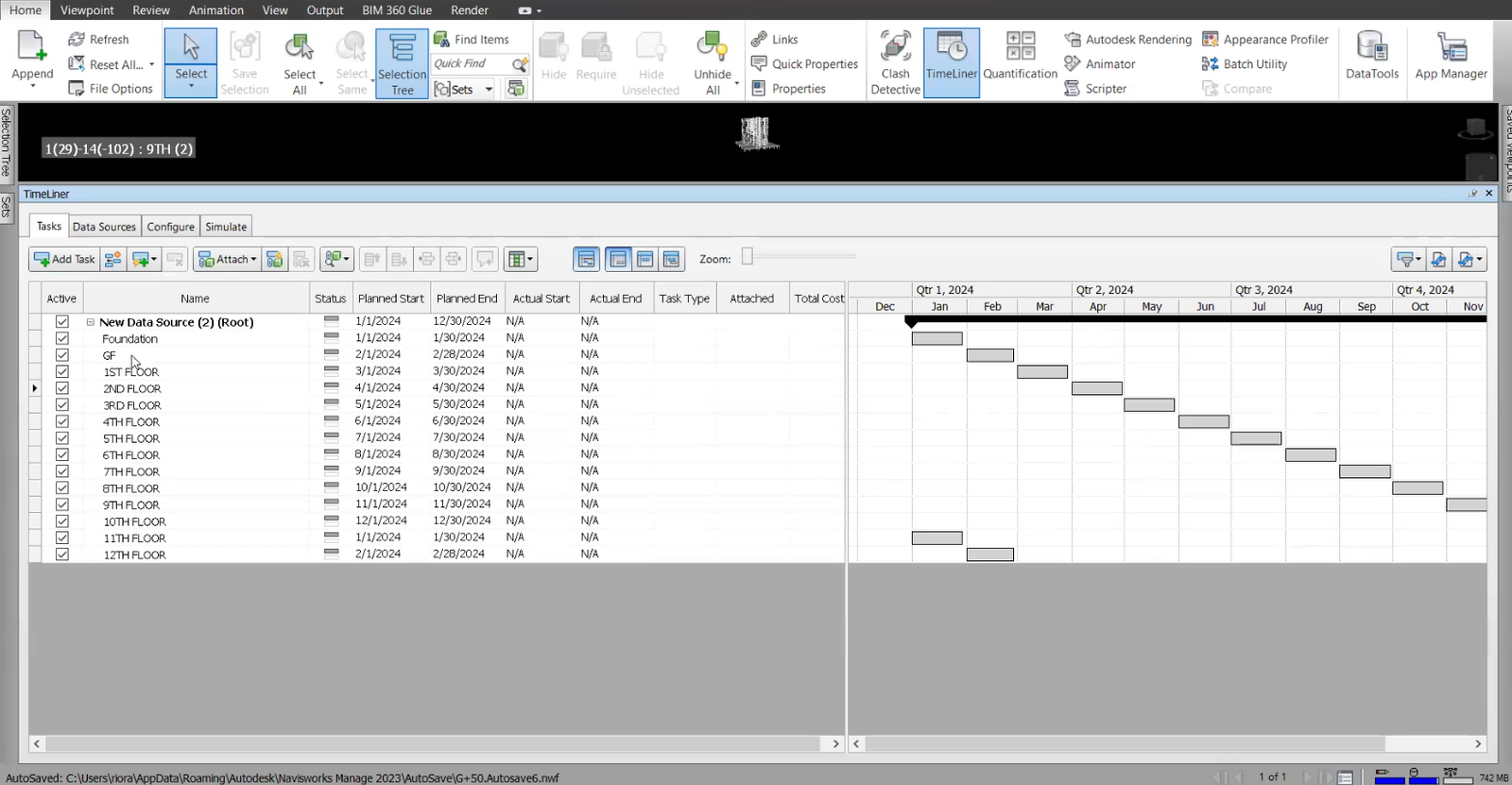
Task: Open the Scripter tool
Action: tap(1094, 89)
